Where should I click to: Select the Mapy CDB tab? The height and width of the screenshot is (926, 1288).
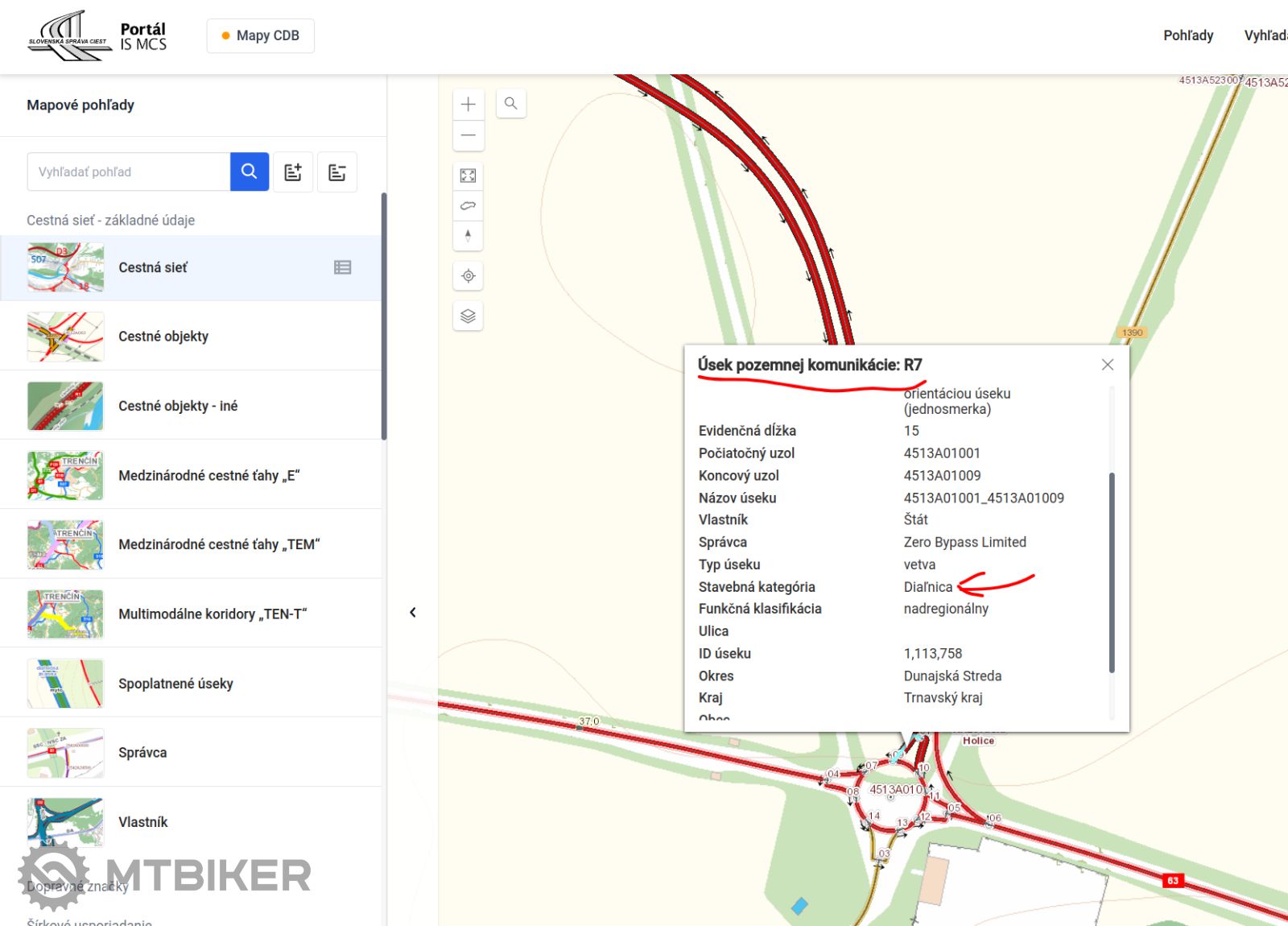(260, 36)
